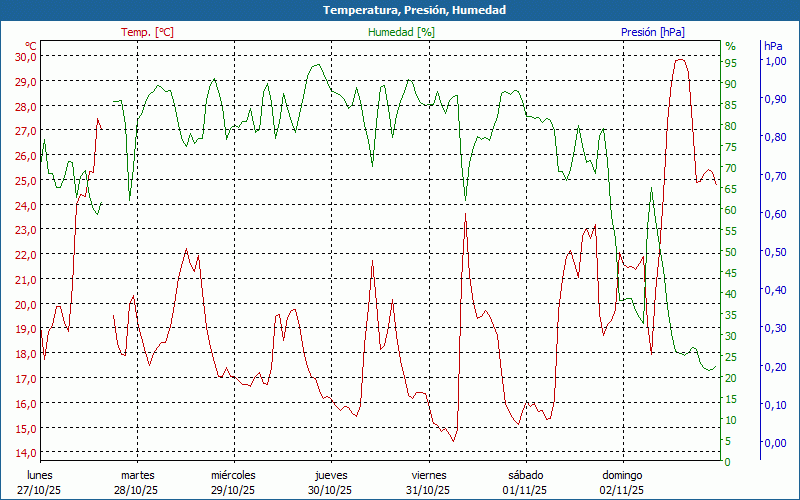Click the miércoles 29/10/25 date label

233,482
